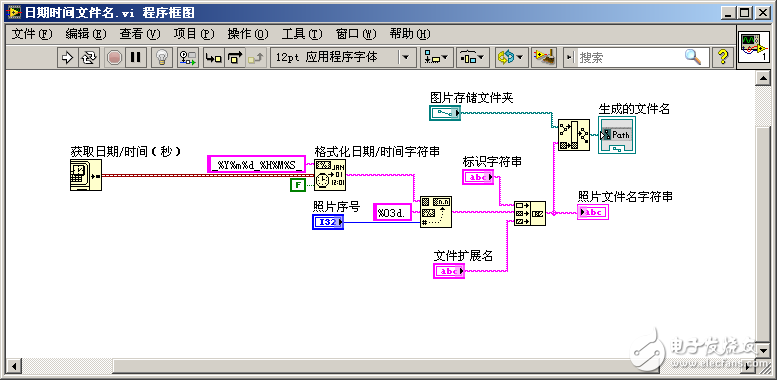Screen dimensions: 777x380
Task: Click the LabVIEW icon in title bar
Action: pyautogui.click(x=14, y=12)
